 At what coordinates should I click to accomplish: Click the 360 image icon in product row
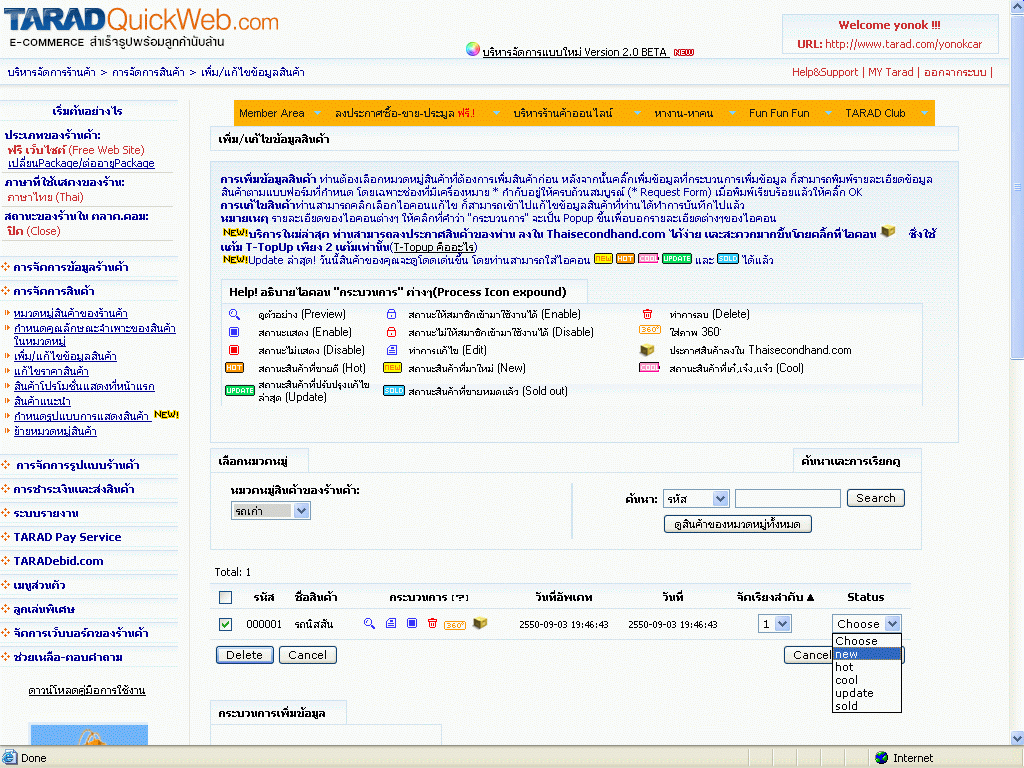(x=454, y=624)
